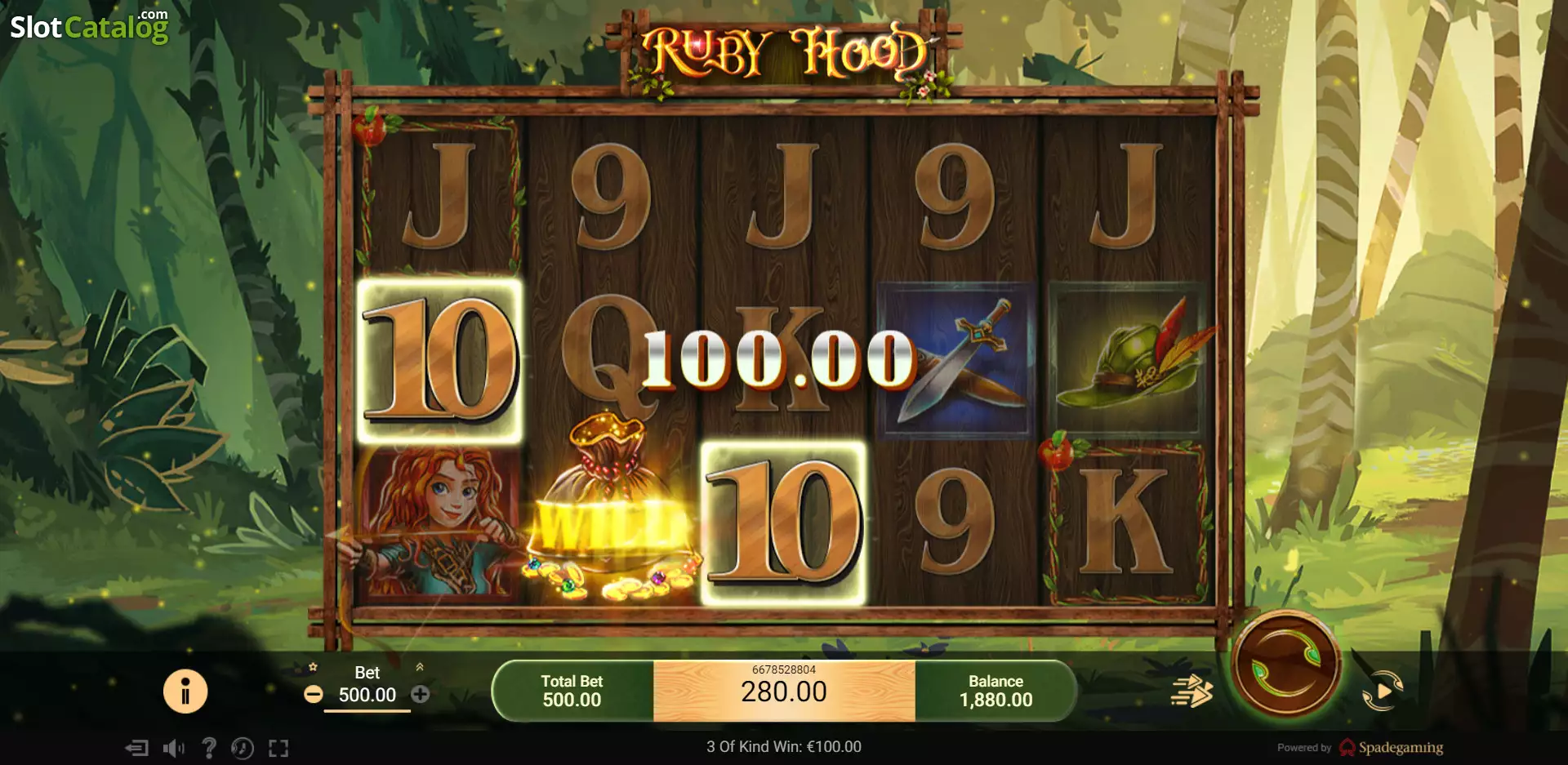Open help via question mark icon
1568x765 pixels.
point(209,748)
